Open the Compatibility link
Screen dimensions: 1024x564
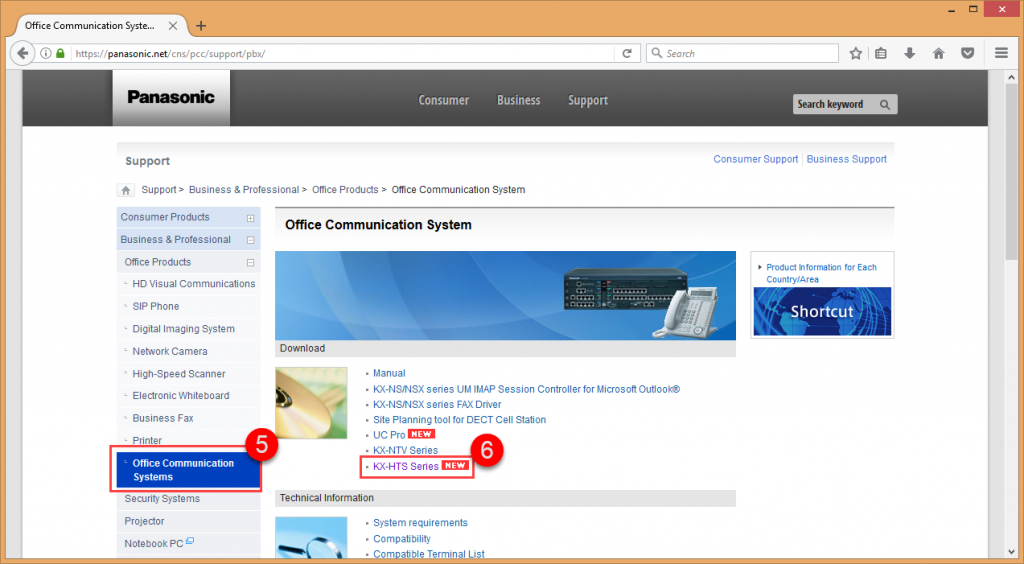click(402, 539)
